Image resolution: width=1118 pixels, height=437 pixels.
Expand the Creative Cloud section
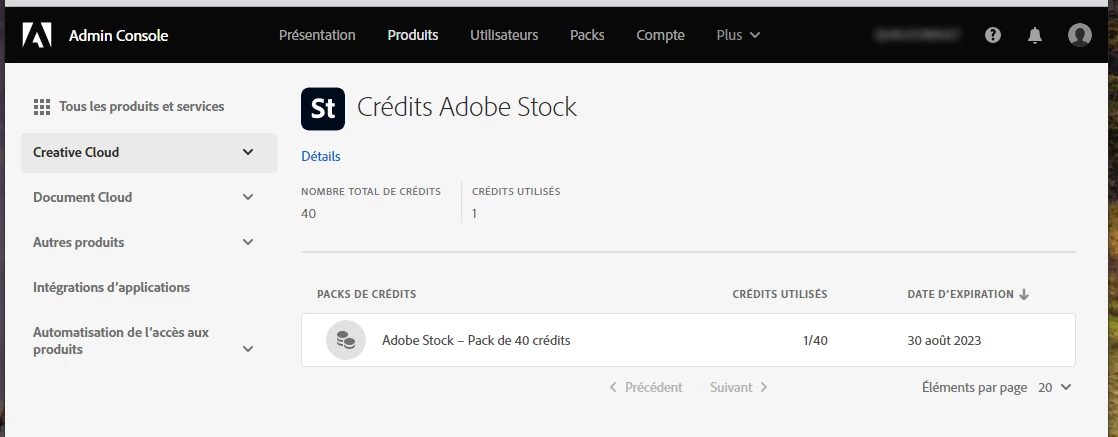248,152
